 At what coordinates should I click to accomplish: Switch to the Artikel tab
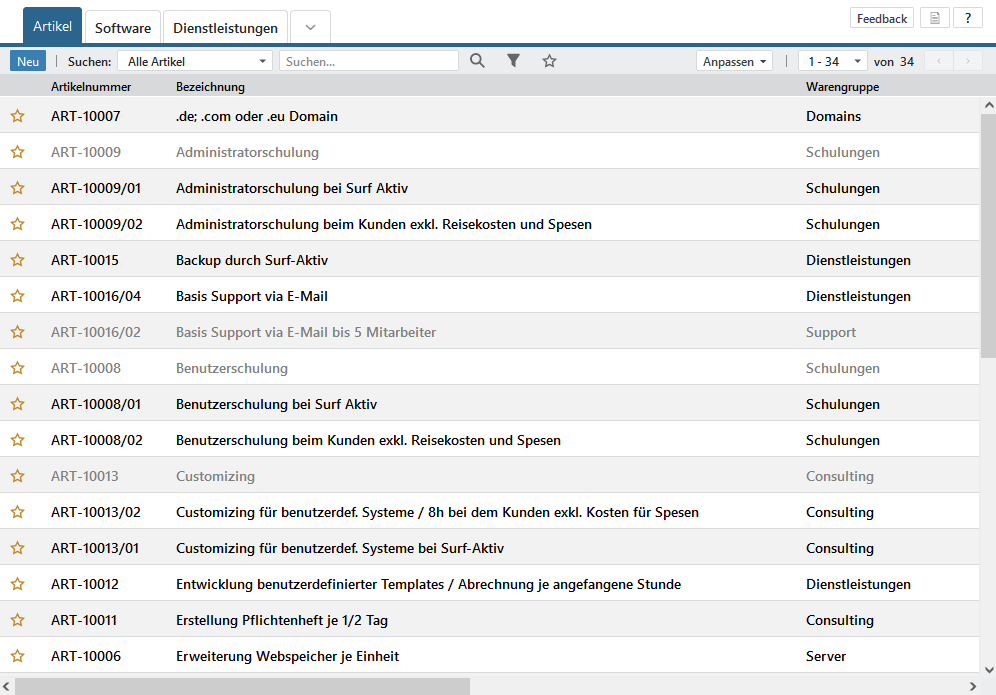(x=52, y=26)
